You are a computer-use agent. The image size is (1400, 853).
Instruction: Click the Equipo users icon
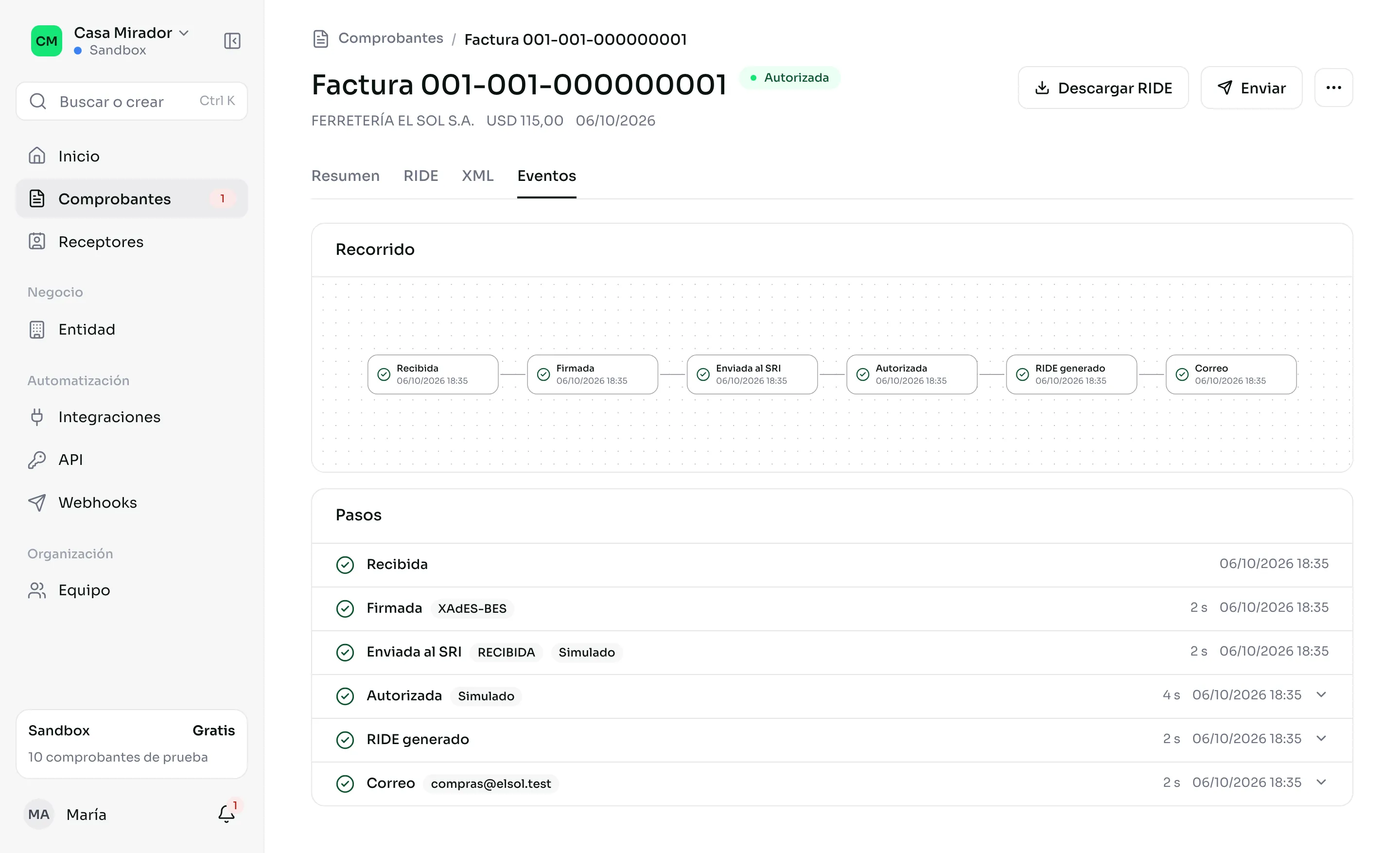point(37,590)
